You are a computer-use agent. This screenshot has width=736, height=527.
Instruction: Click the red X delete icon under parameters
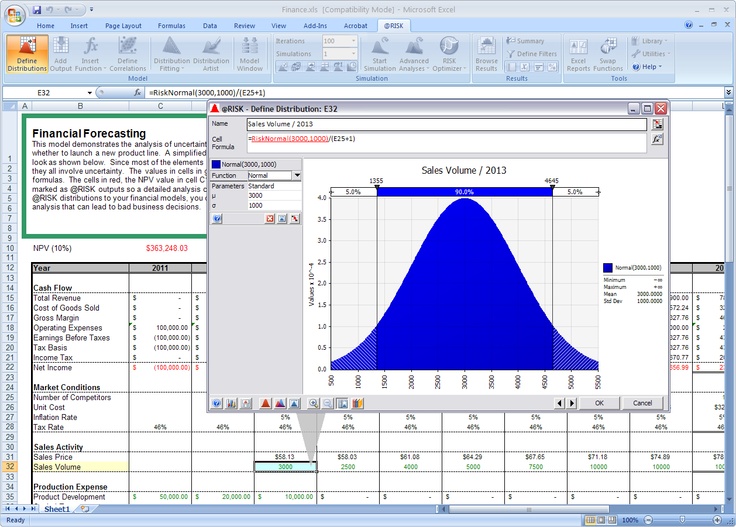point(269,219)
